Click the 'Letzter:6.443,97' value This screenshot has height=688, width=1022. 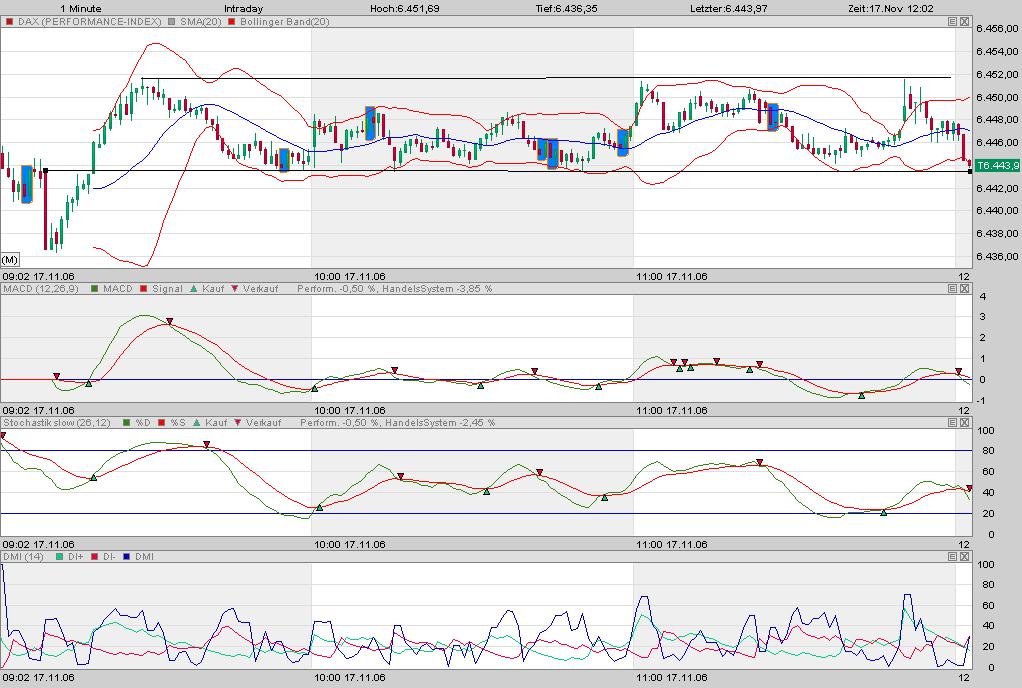coord(729,8)
